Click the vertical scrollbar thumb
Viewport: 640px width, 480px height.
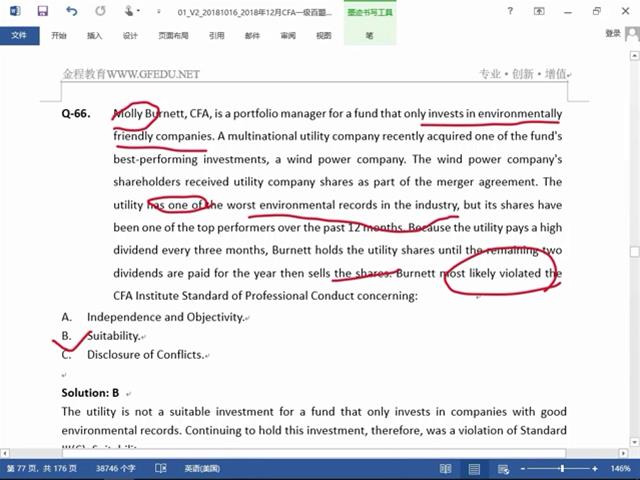pyautogui.click(x=635, y=252)
